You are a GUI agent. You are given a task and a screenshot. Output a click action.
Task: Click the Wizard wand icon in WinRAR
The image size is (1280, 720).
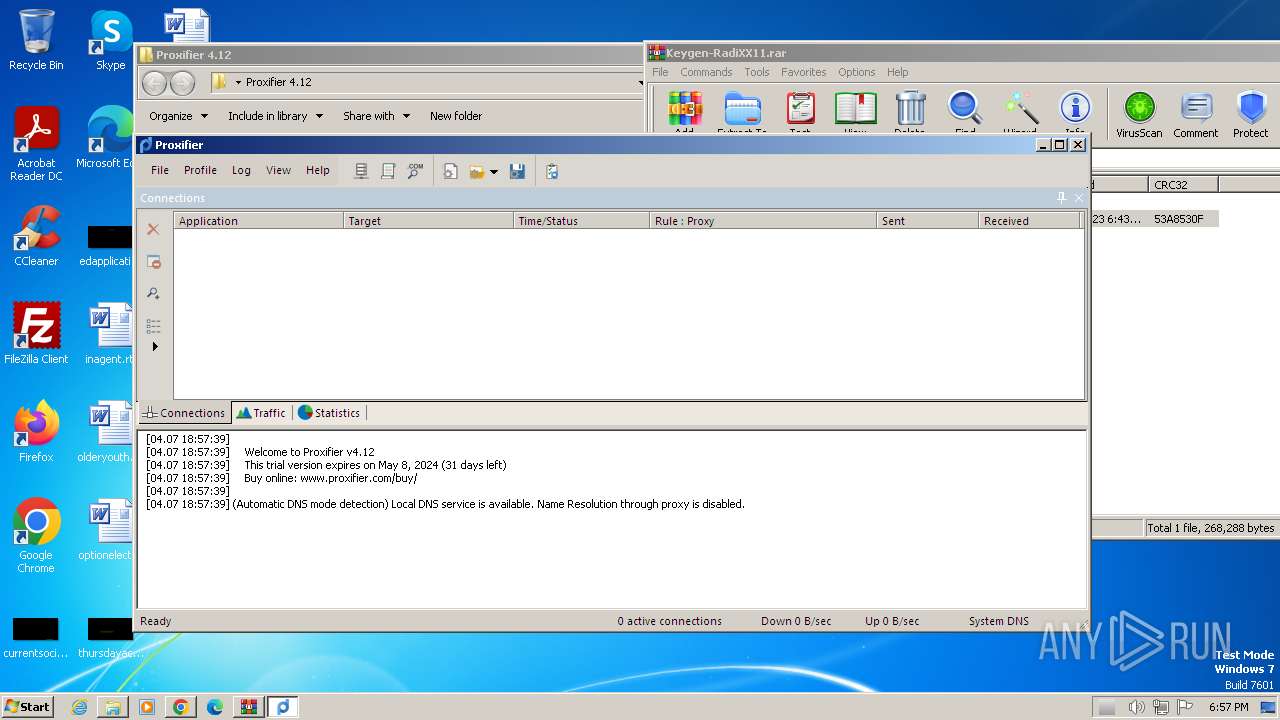(1020, 111)
